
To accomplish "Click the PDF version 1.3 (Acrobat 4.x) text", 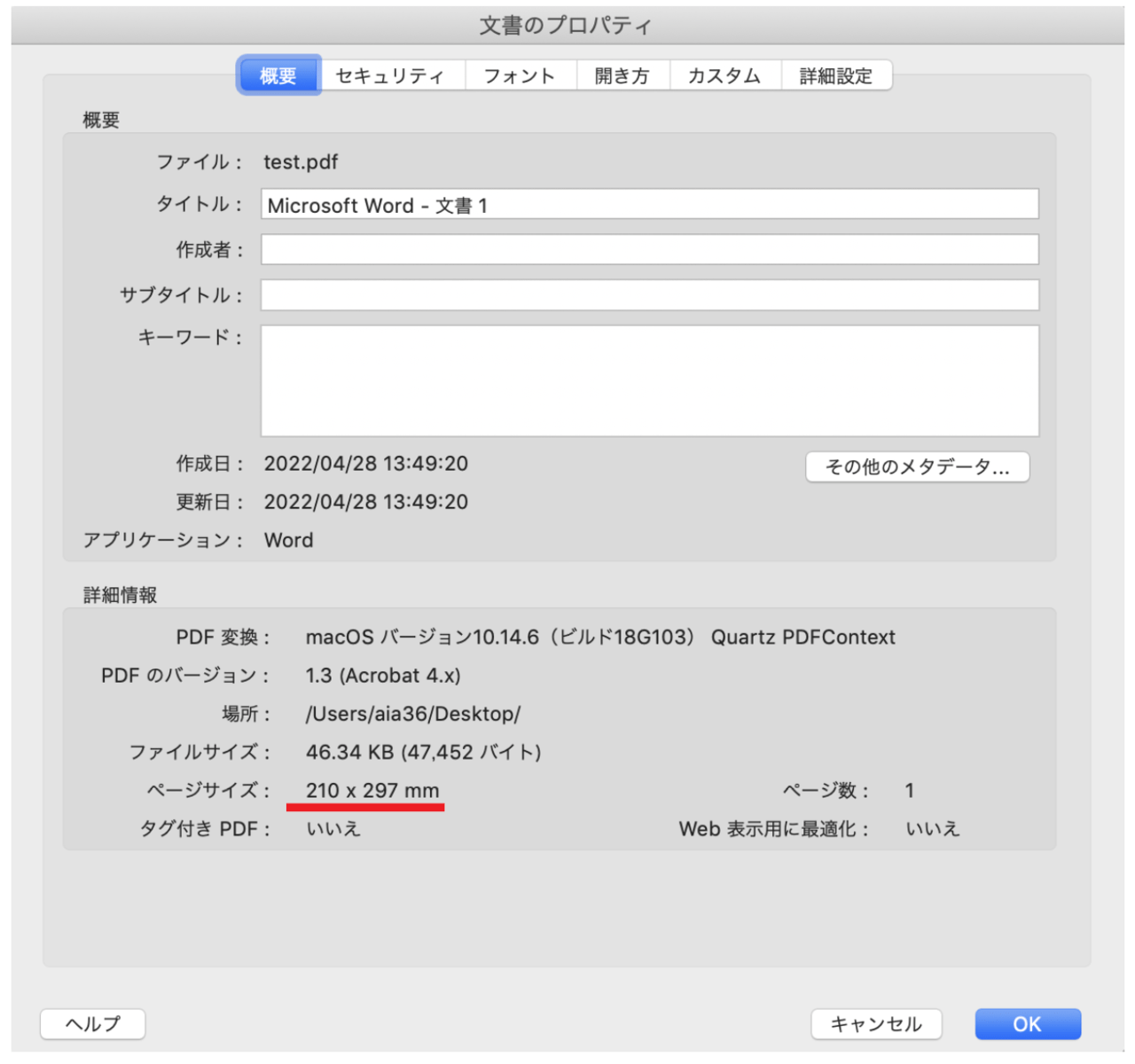I will point(383,676).
